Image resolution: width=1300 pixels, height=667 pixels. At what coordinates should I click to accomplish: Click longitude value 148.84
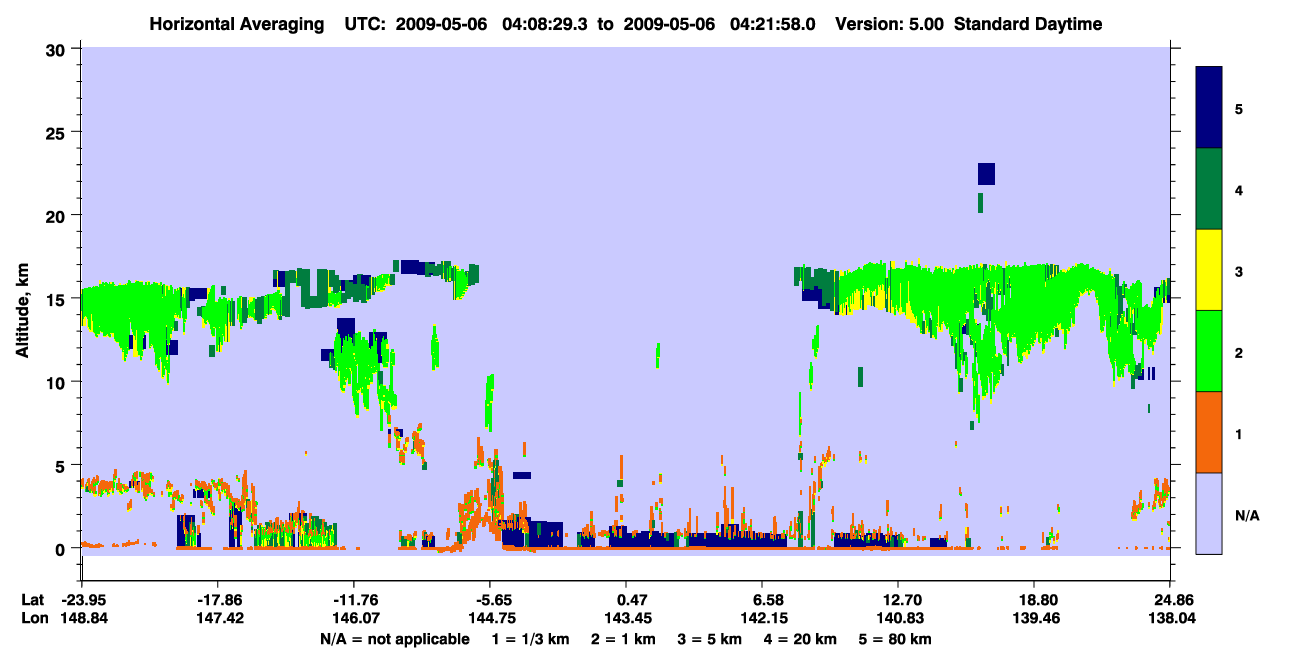(x=82, y=618)
